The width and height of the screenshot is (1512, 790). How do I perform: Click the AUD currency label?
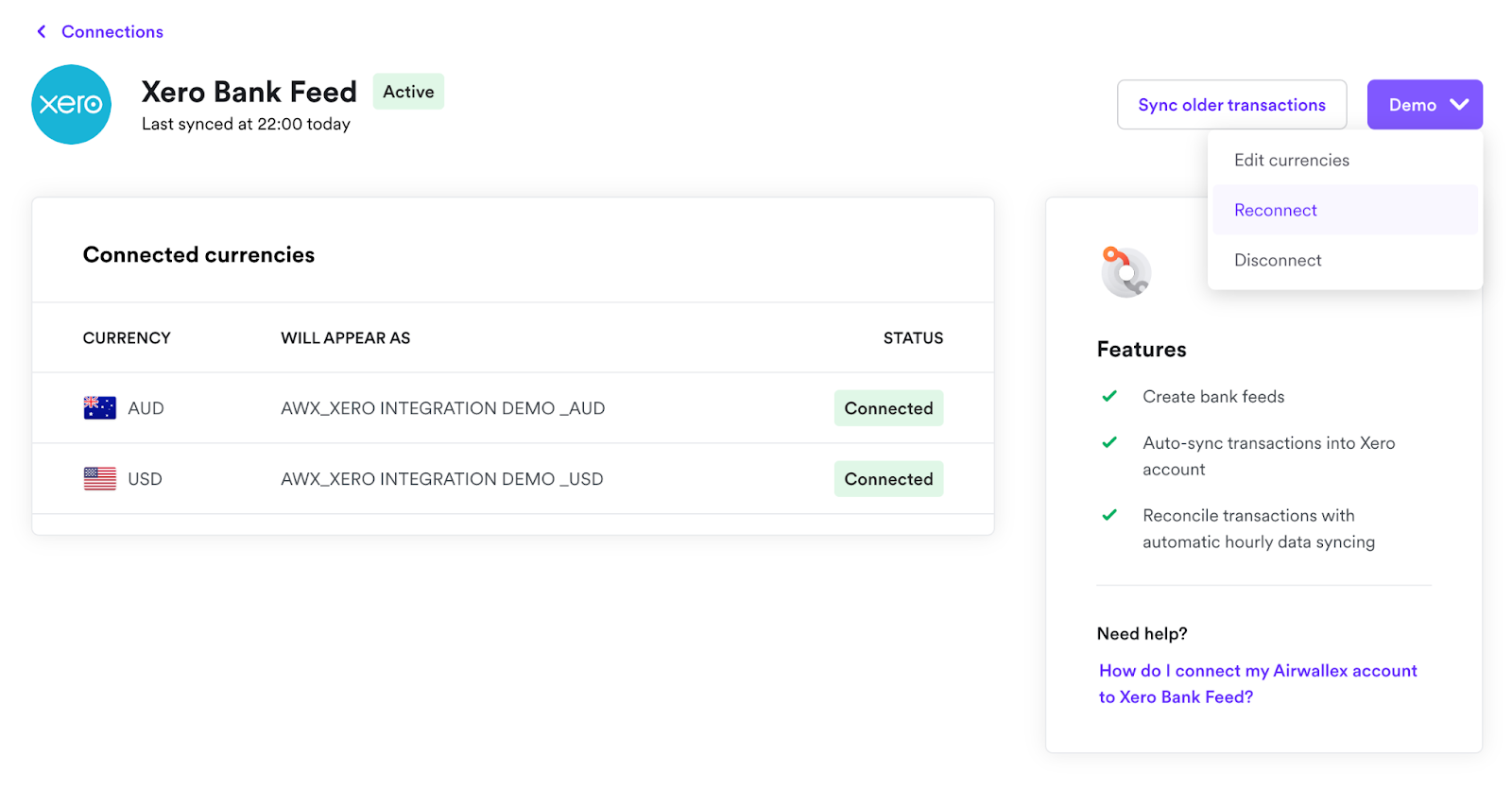coord(146,408)
